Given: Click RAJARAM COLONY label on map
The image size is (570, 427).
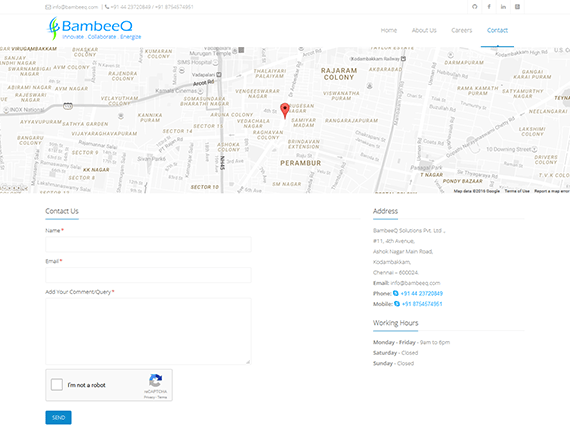Looking at the screenshot, I should tap(339, 74).
